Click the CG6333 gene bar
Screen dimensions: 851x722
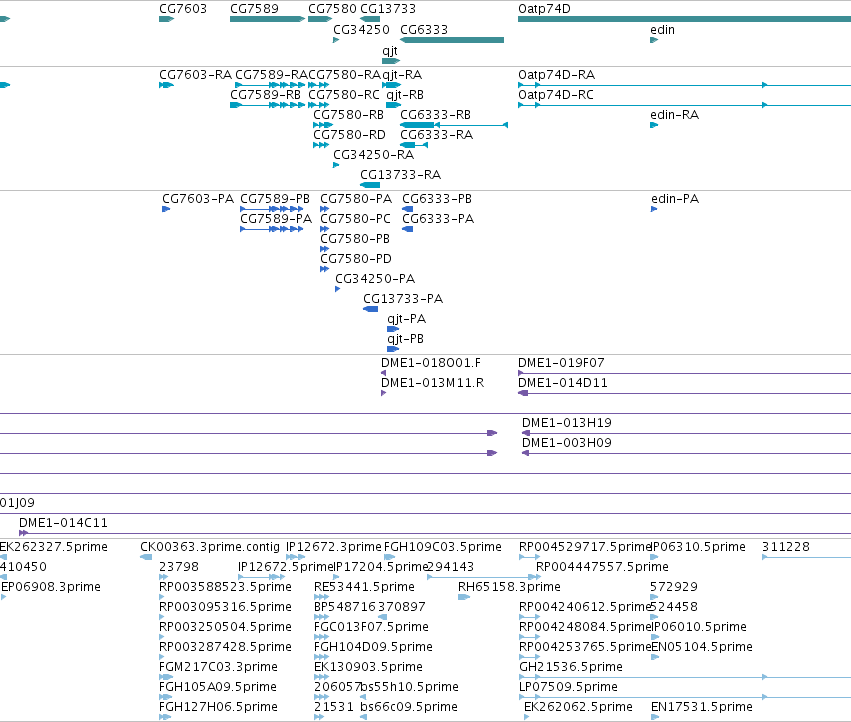[x=452, y=40]
